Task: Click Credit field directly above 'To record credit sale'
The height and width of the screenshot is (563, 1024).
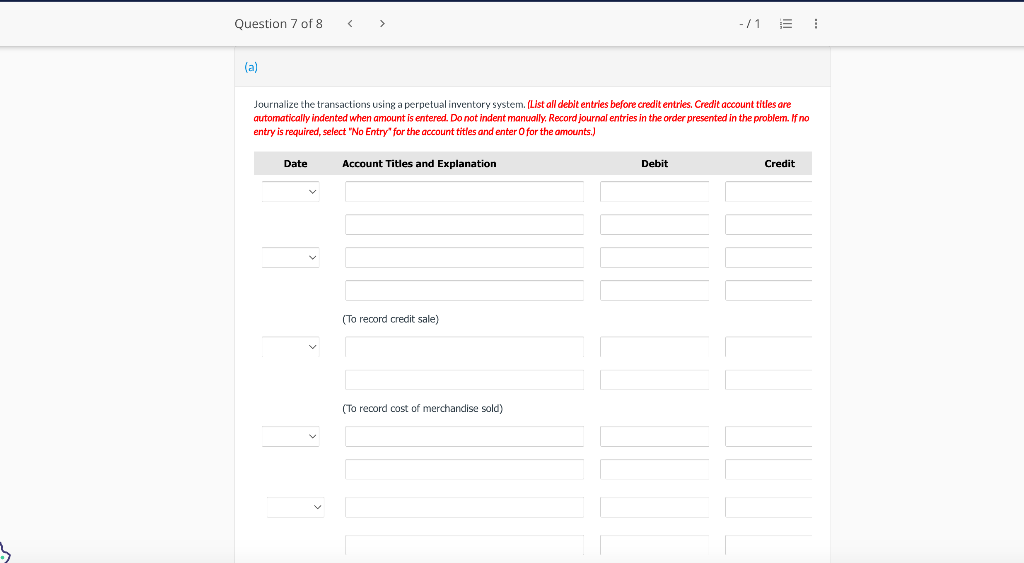Action: (769, 290)
